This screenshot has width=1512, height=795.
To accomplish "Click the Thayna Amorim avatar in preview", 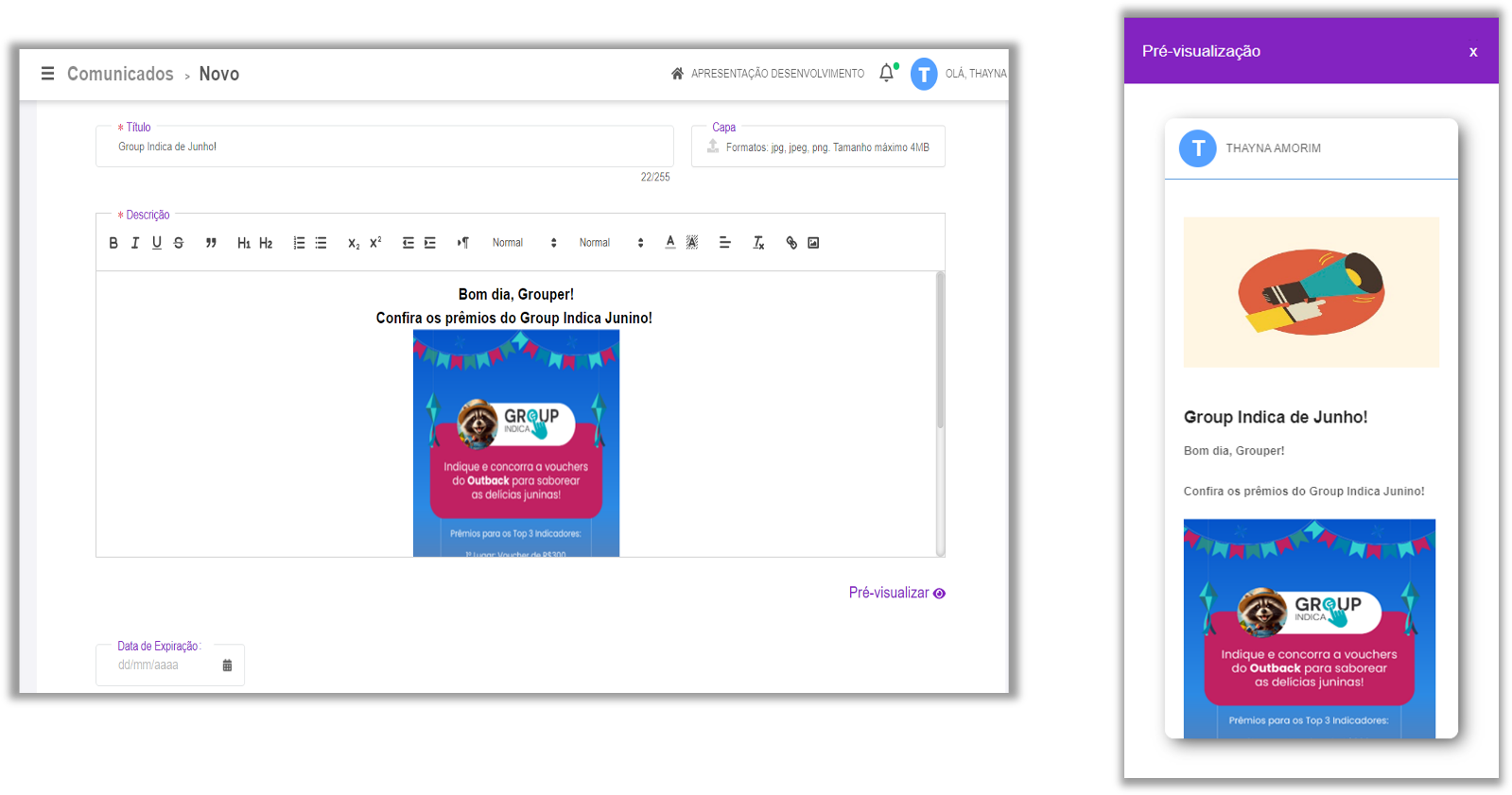I will [1198, 148].
